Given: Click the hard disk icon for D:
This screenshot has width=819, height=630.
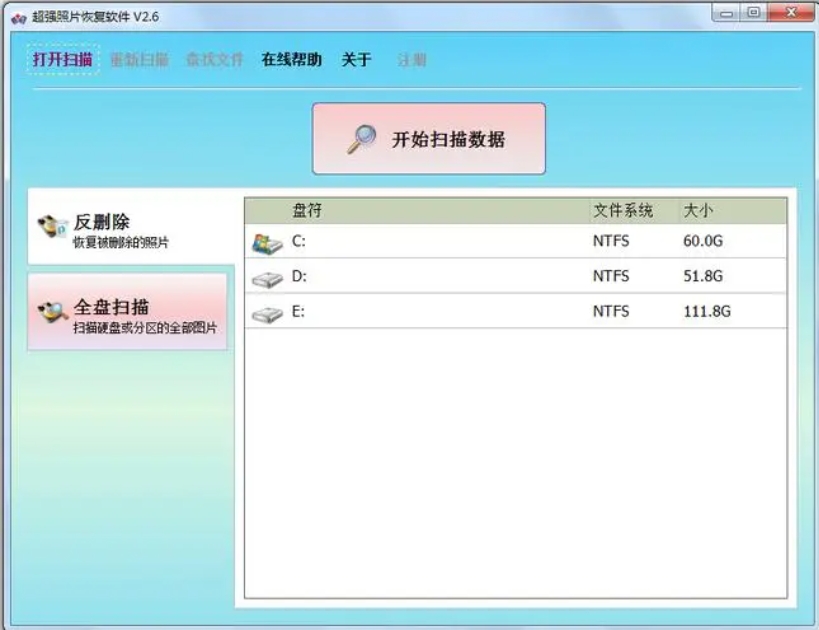Looking at the screenshot, I should point(267,279).
